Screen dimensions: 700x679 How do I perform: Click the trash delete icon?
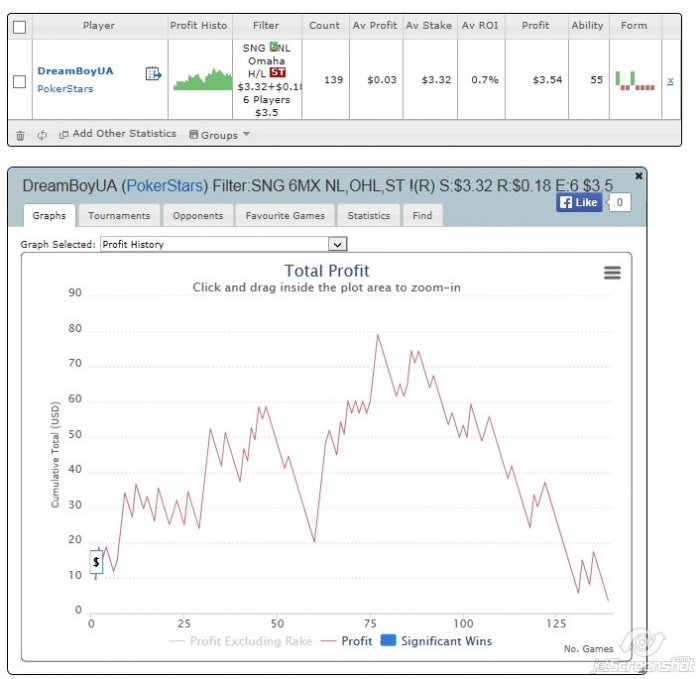tap(20, 135)
